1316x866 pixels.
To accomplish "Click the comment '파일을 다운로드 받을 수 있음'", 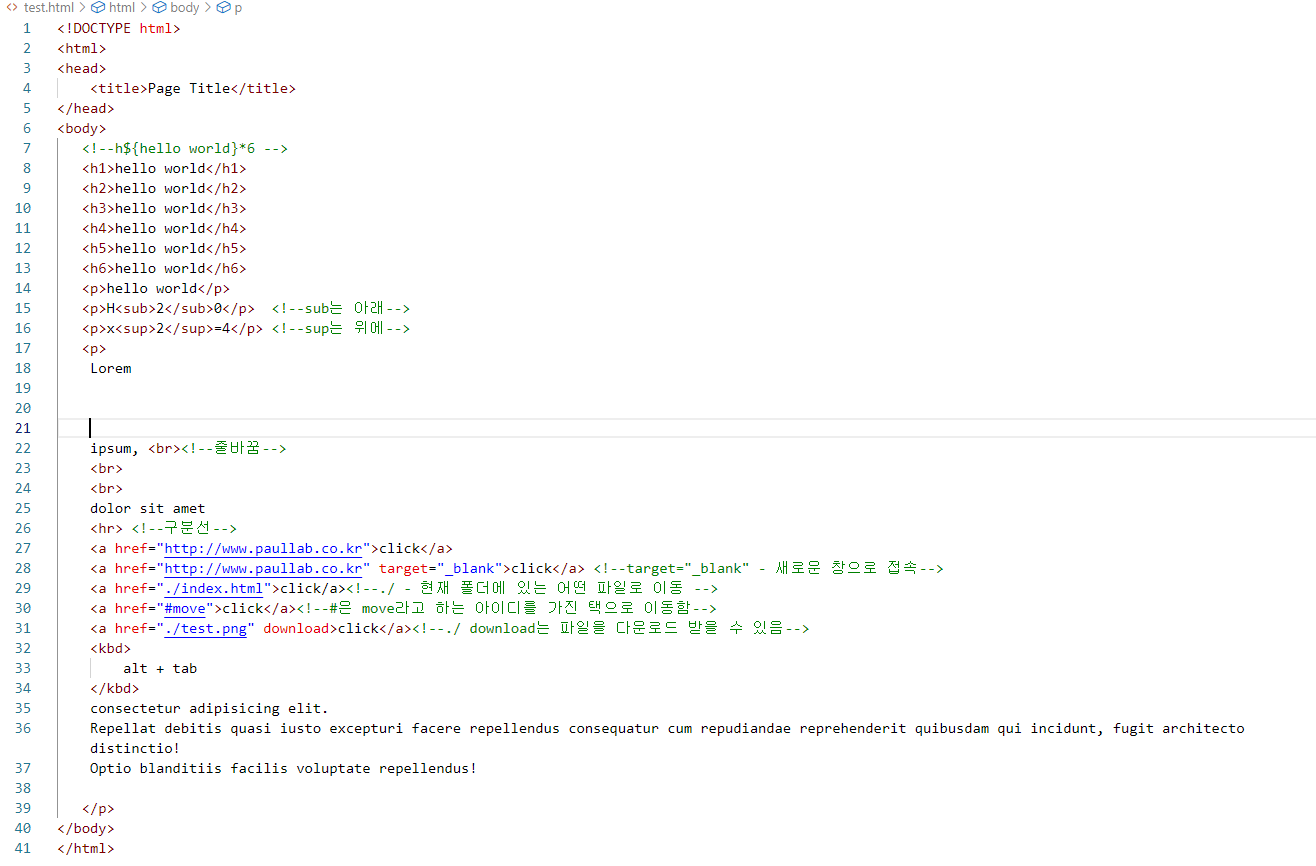I will click(x=611, y=628).
